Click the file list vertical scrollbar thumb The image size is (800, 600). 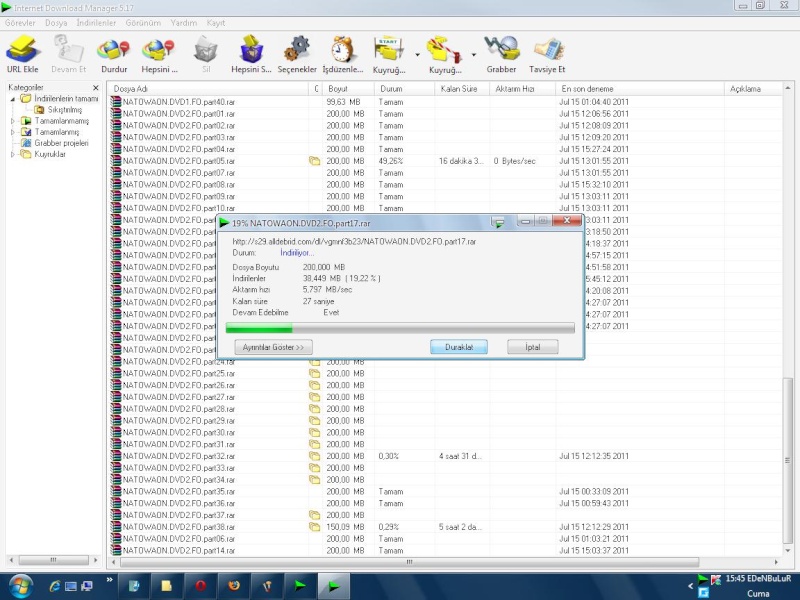pos(788,461)
